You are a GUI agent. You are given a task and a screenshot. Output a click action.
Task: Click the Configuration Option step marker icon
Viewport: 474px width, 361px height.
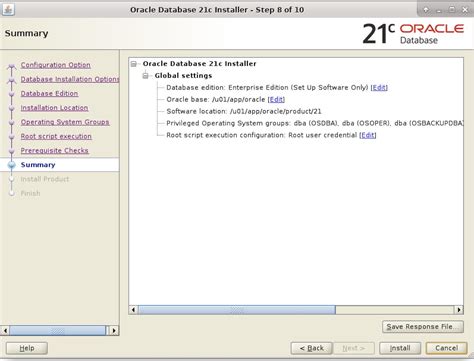(x=12, y=66)
